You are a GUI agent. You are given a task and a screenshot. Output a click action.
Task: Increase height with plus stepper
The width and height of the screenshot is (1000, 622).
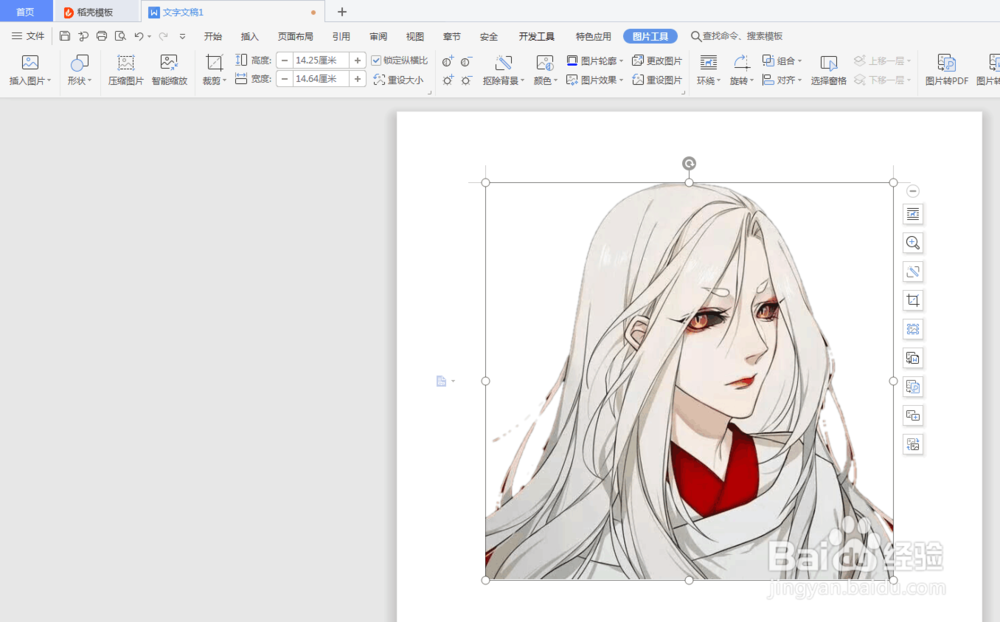pos(358,60)
